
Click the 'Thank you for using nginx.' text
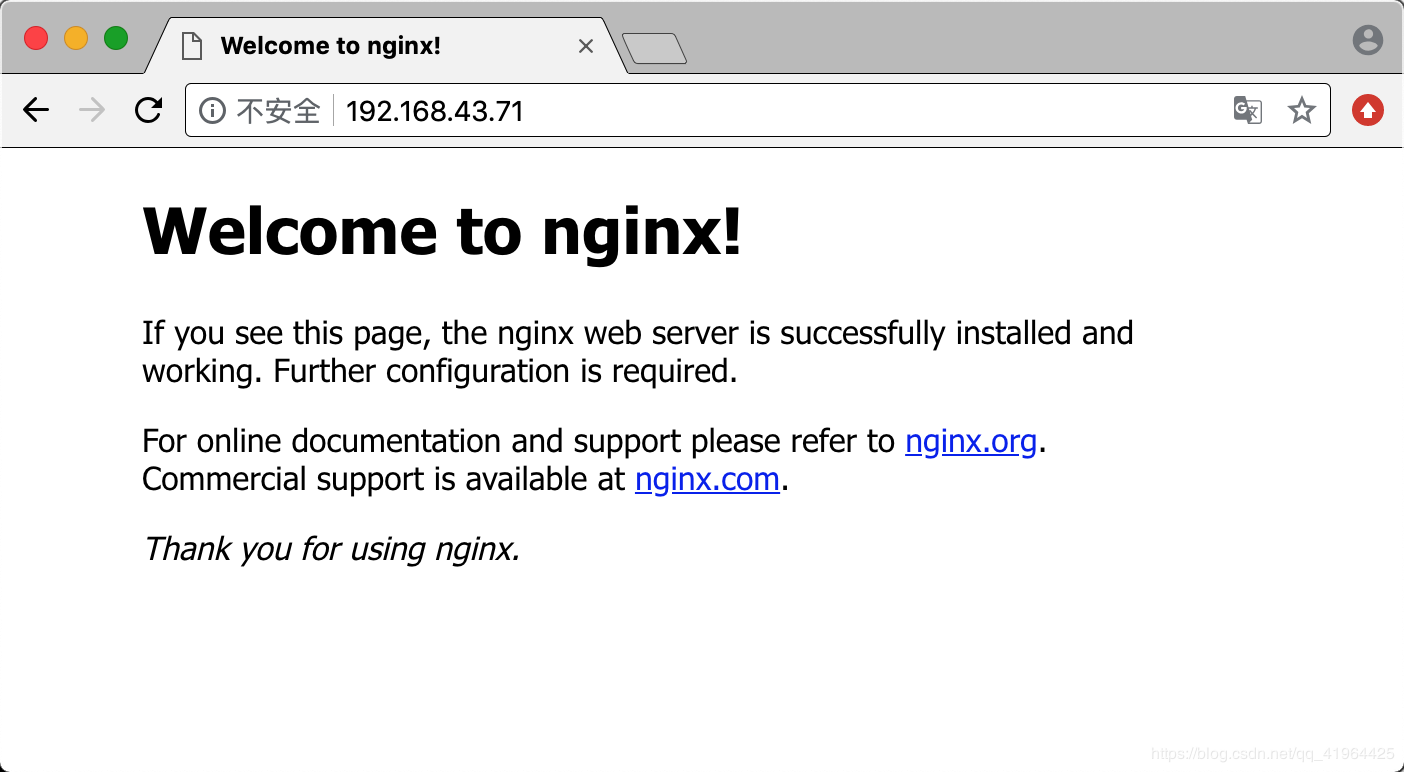(331, 549)
